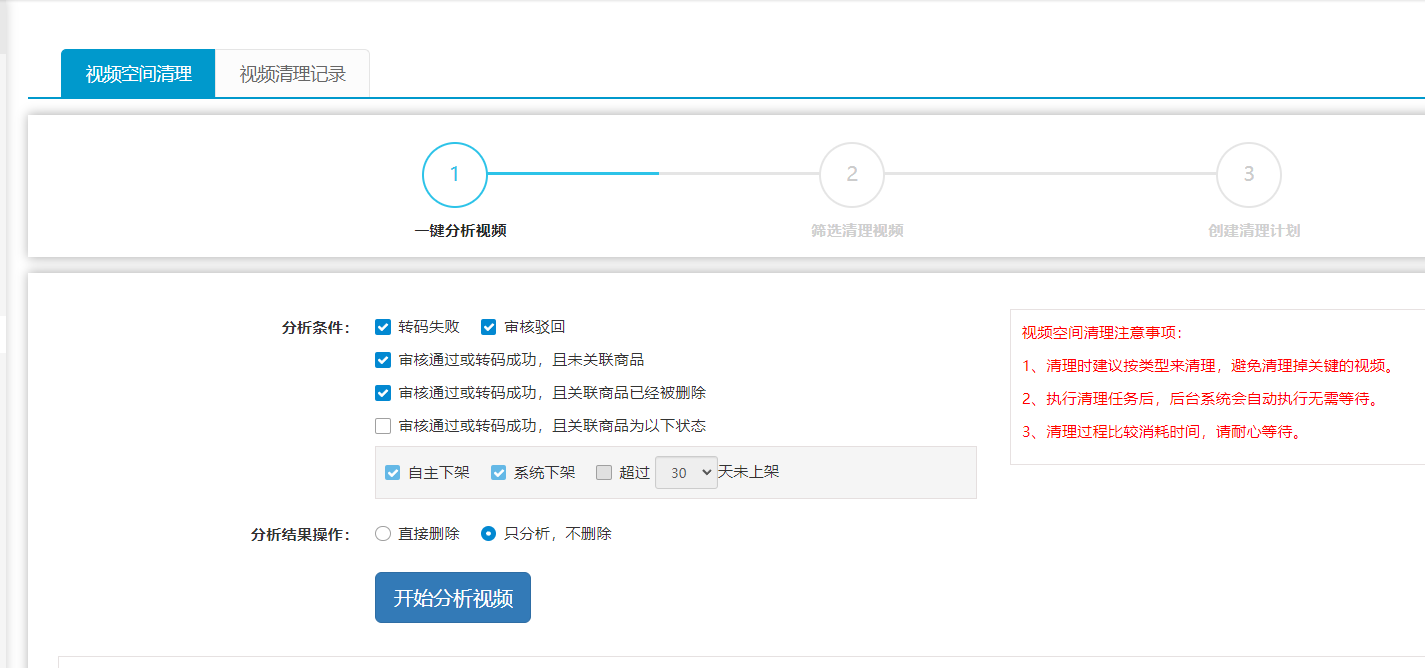1425x668 pixels.
Task: Click the 创建清理计划 step label
Action: click(x=1254, y=231)
